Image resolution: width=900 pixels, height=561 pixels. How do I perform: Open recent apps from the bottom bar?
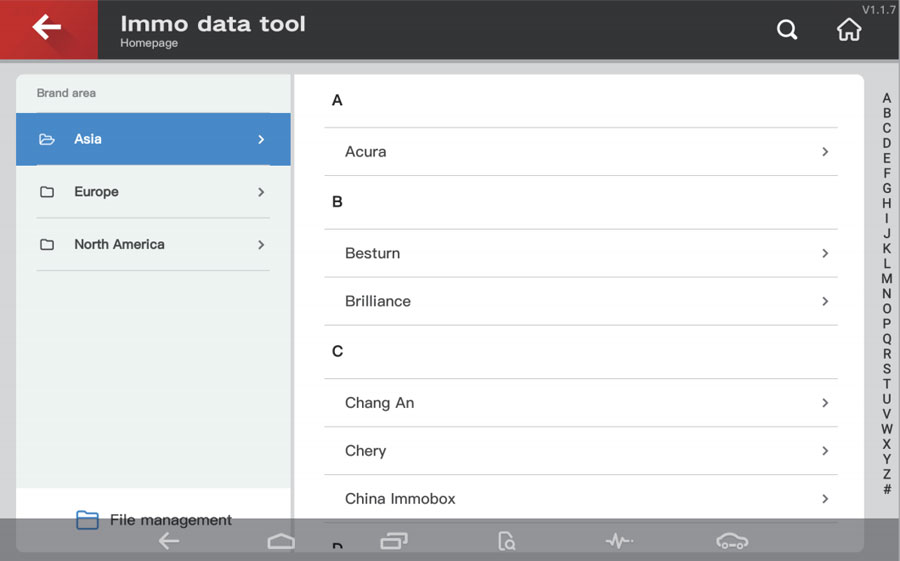[x=394, y=541]
